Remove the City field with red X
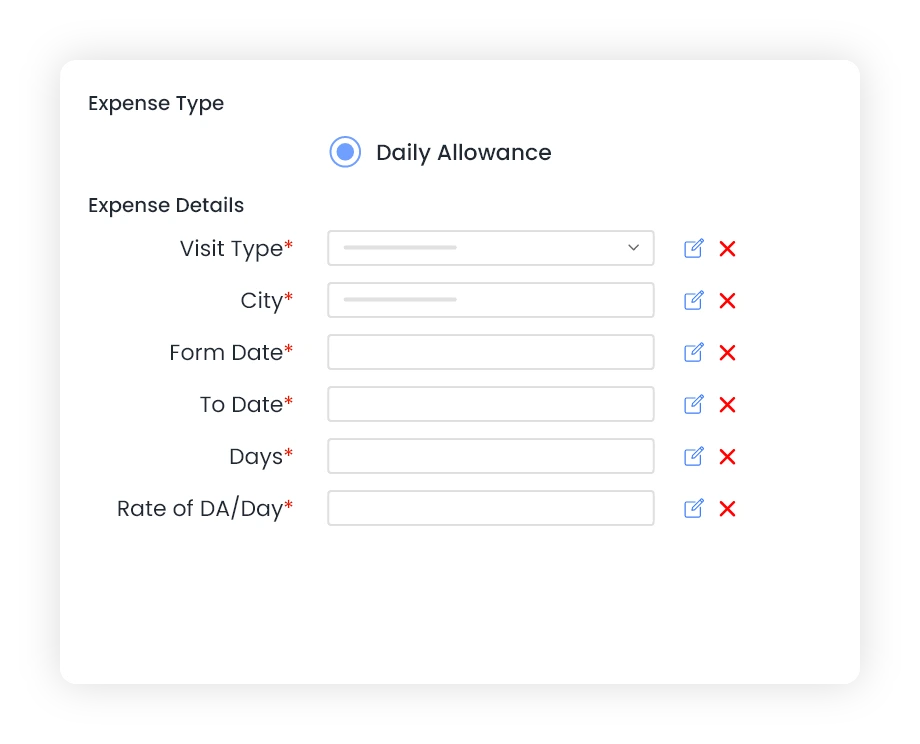 [x=727, y=301]
